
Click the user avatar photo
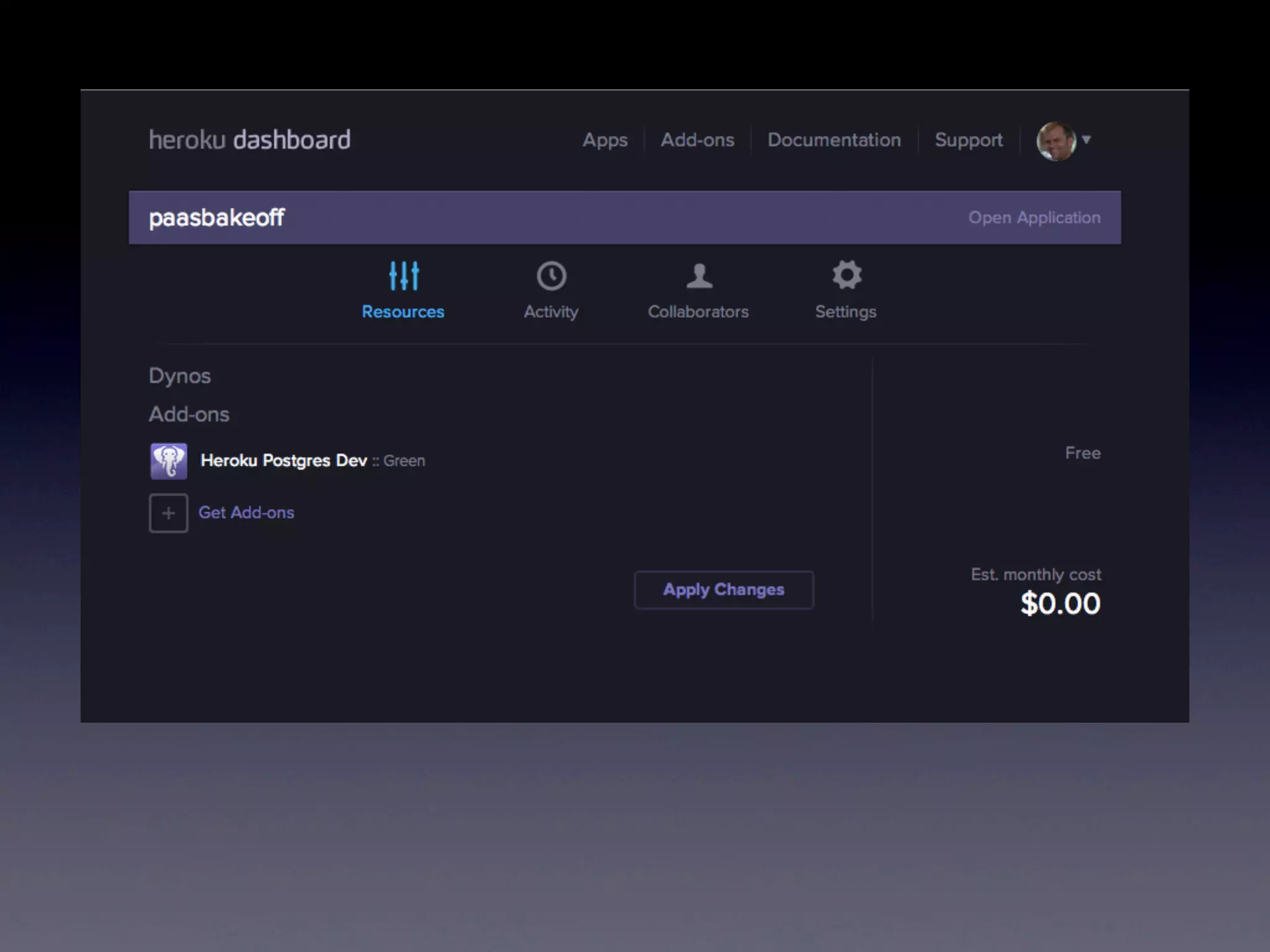(1055, 141)
